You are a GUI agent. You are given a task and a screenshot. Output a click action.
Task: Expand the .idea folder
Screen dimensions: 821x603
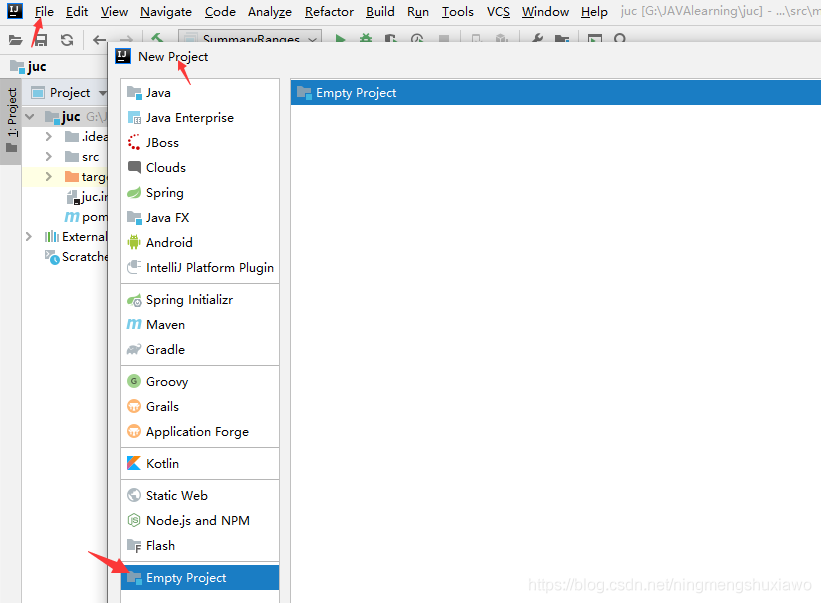click(48, 136)
